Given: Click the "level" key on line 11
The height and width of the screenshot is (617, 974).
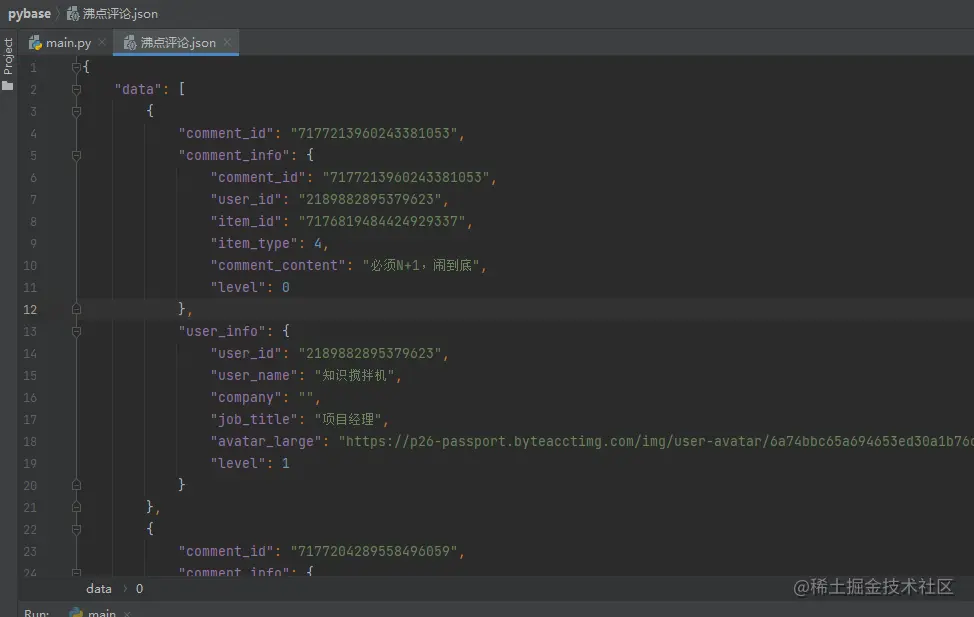Looking at the screenshot, I should (x=238, y=287).
